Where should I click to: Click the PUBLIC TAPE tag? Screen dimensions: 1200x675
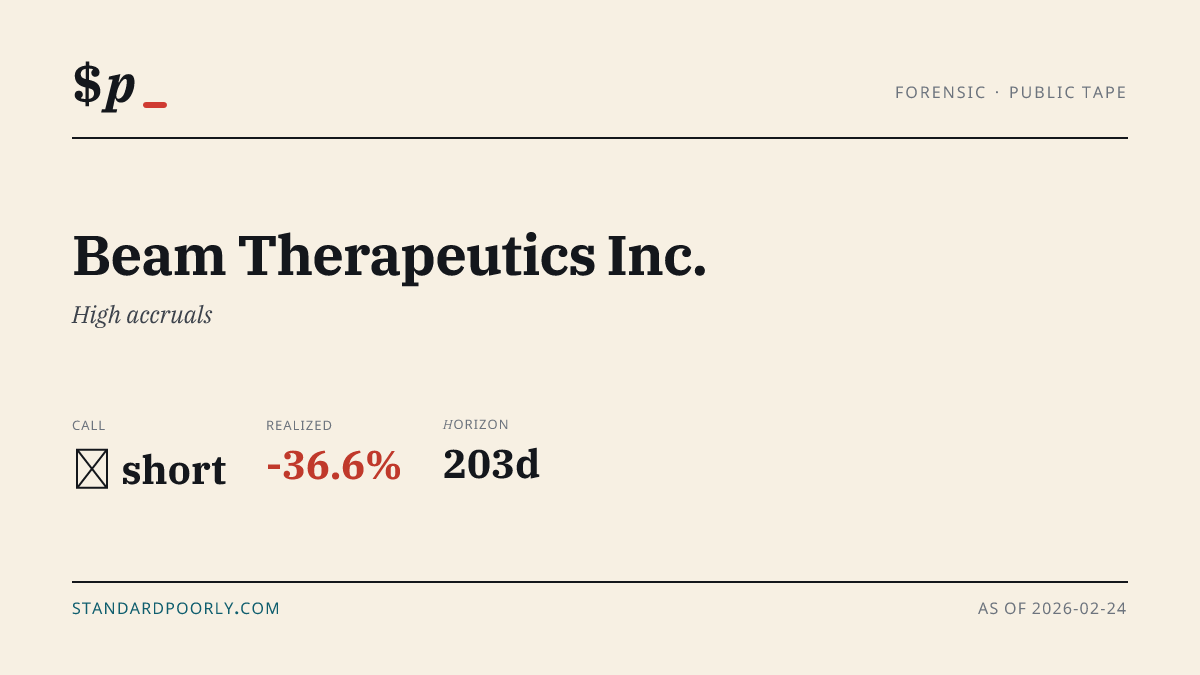1068,93
